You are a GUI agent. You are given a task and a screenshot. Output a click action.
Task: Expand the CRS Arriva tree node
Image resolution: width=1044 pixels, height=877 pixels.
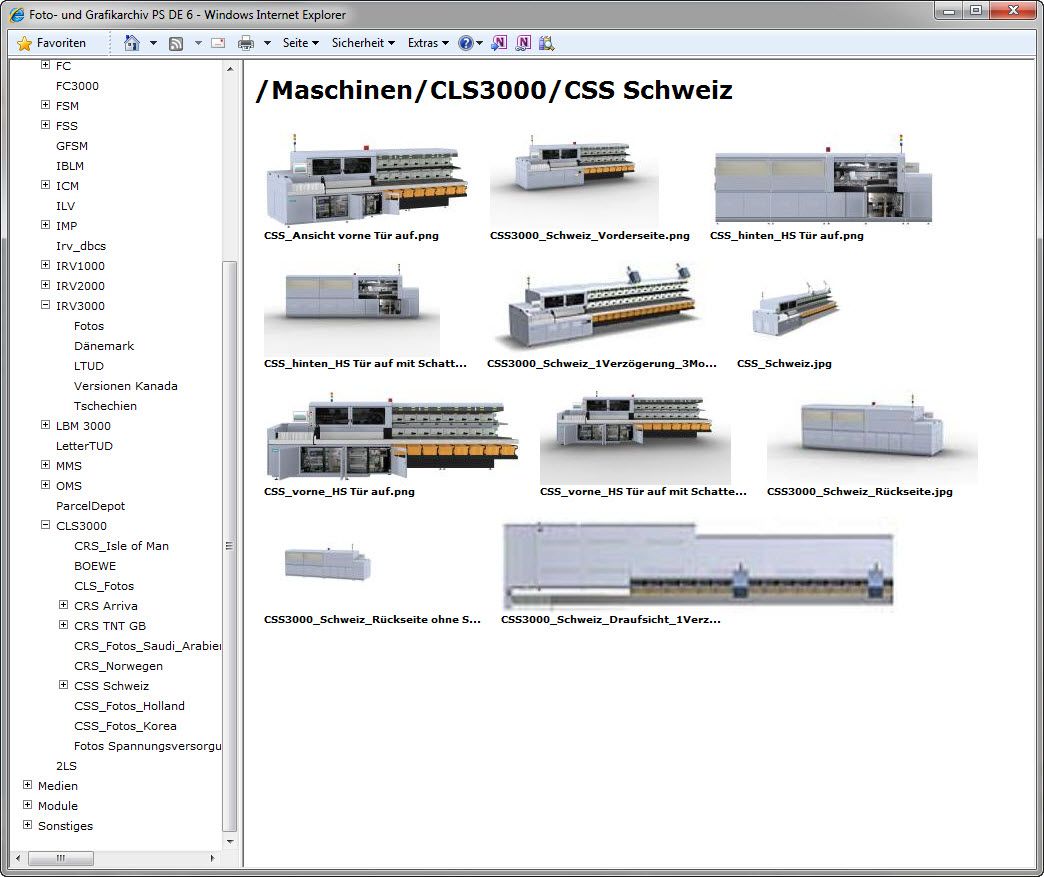[63, 606]
